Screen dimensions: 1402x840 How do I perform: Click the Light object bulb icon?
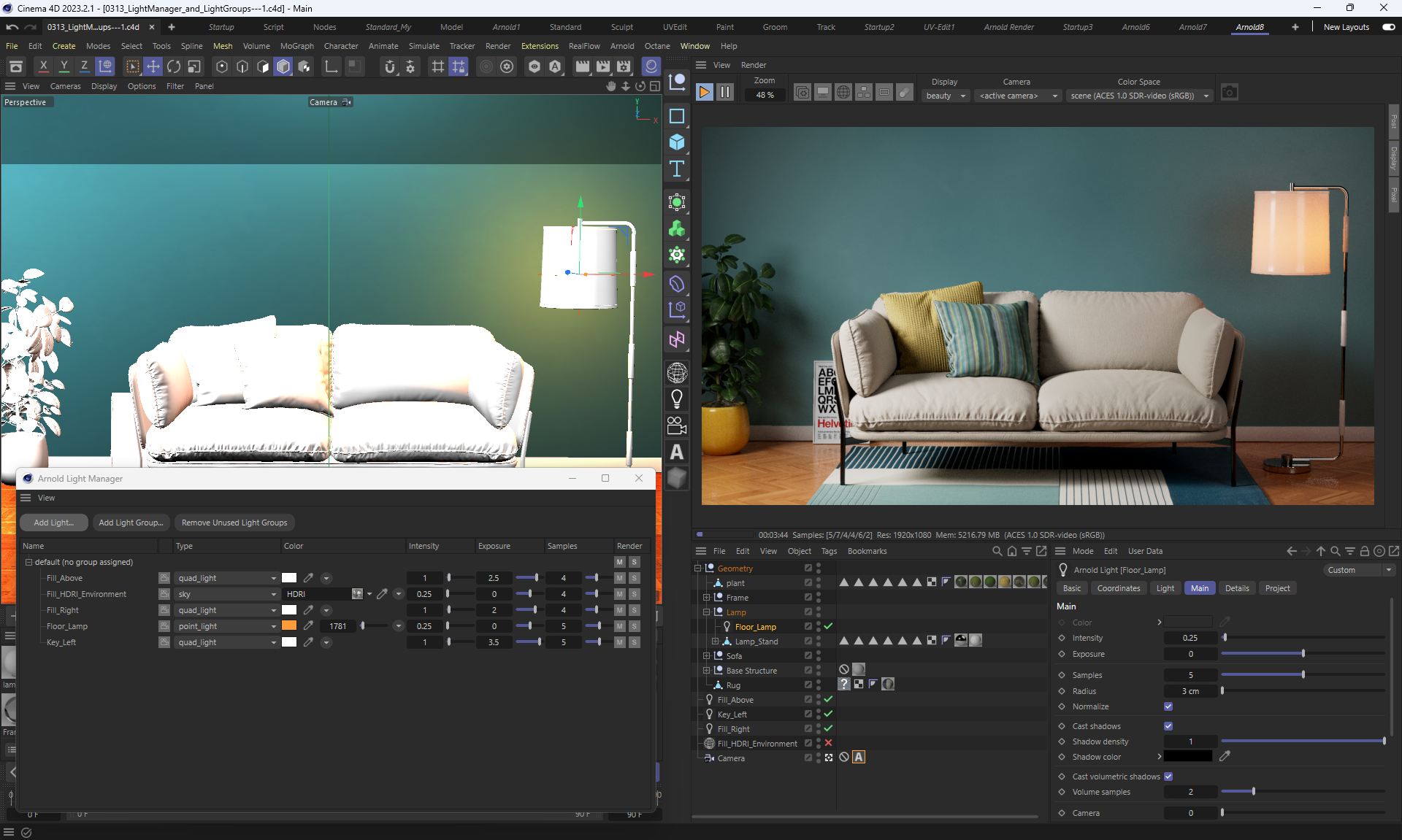point(677,398)
